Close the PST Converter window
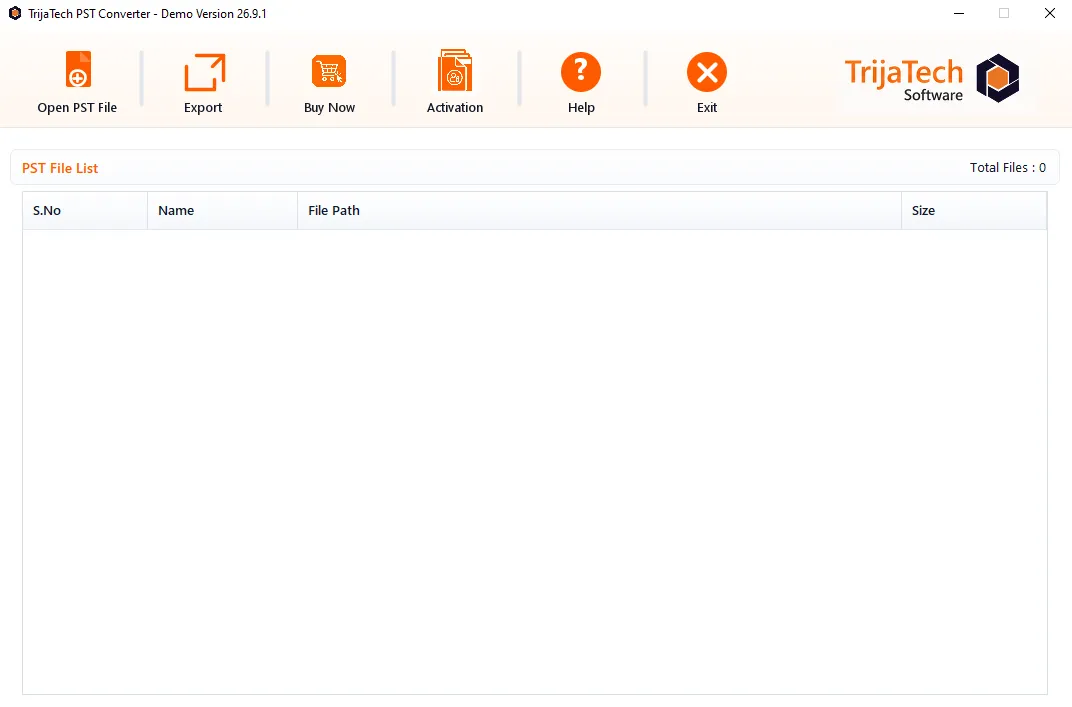Screen dimensions: 1072x707 1049,13
